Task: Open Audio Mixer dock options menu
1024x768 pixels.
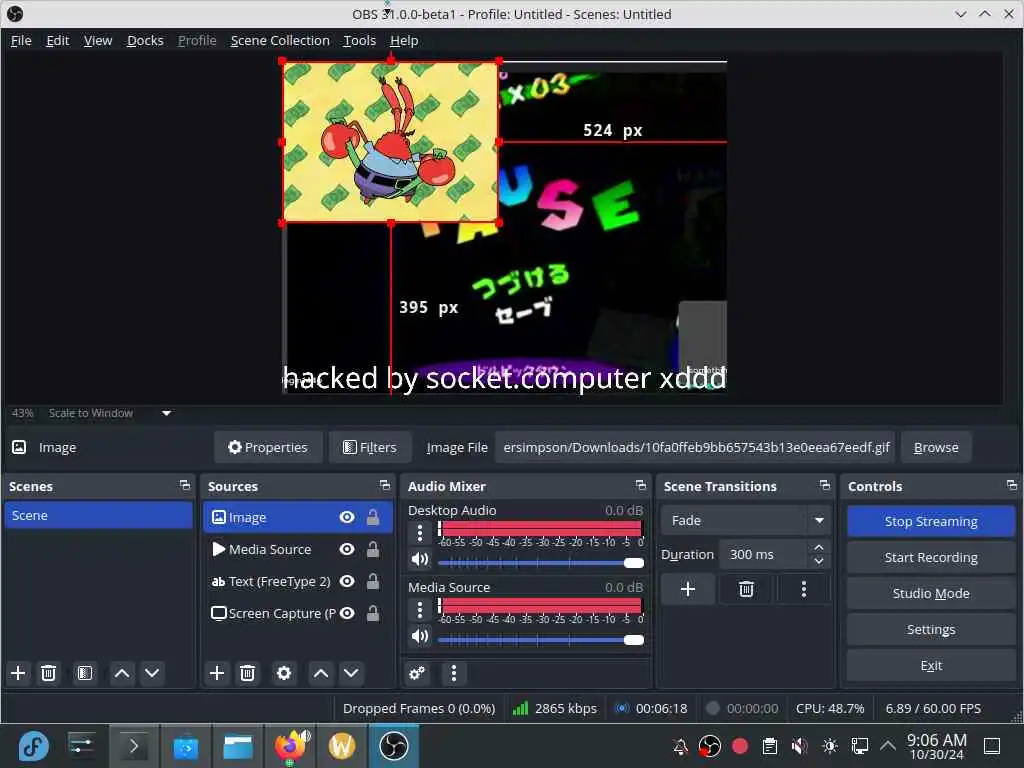Action: (454, 673)
